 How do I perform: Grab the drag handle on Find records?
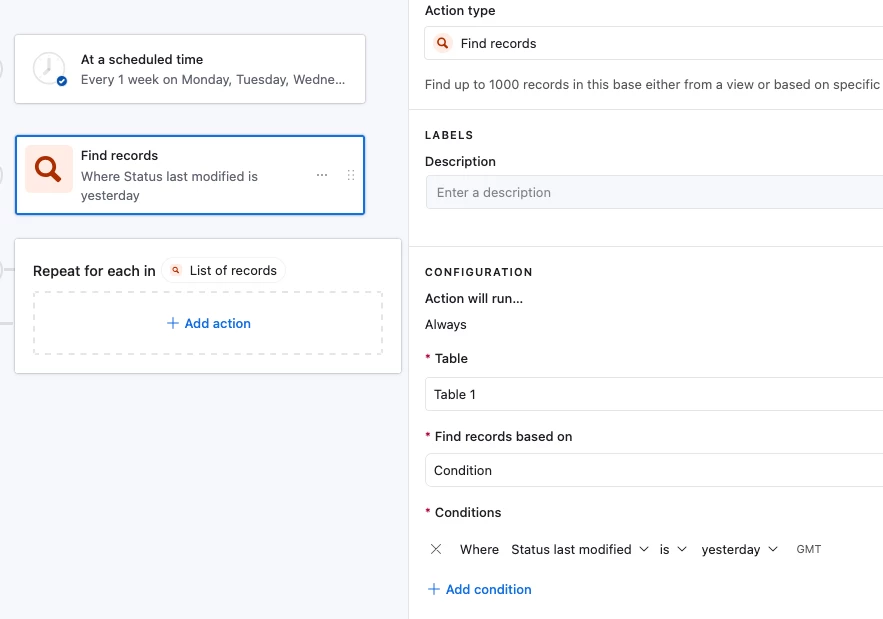tap(351, 175)
